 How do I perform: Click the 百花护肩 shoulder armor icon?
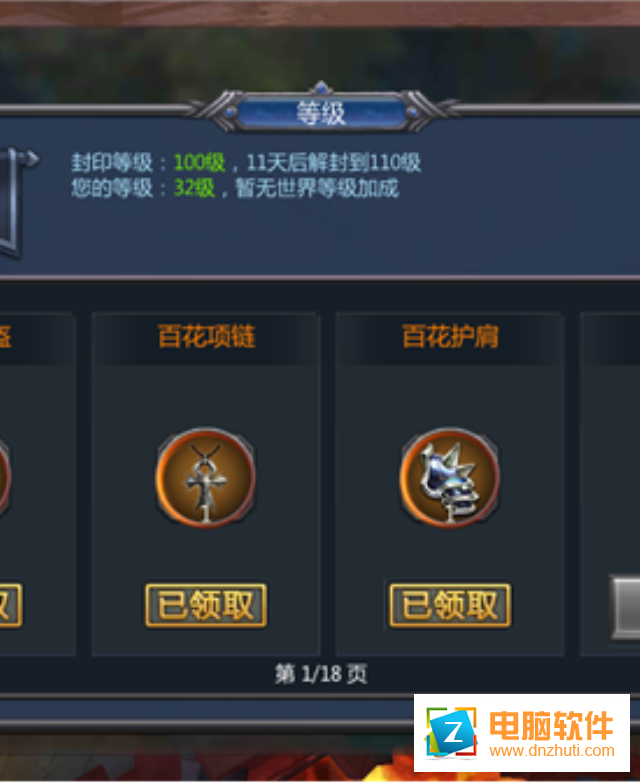click(x=450, y=477)
